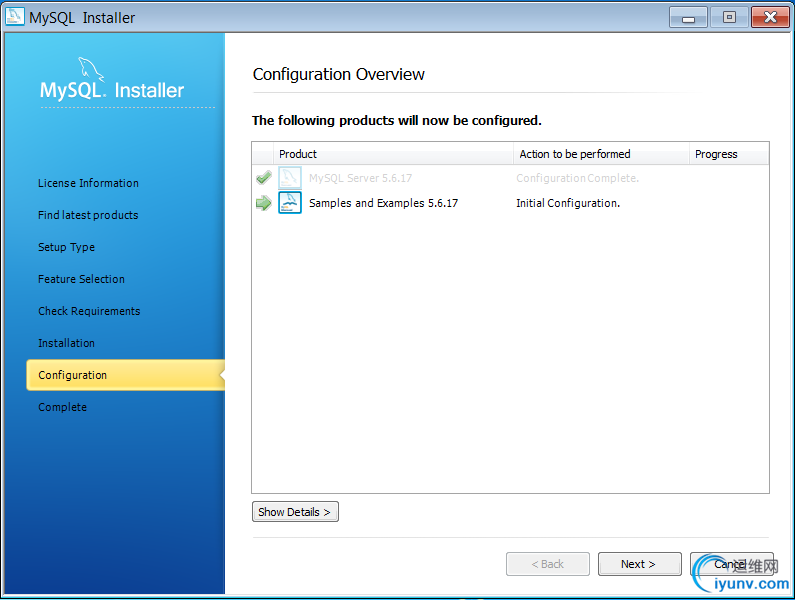
Task: Click the MySQL Installer title bar icon
Action: click(15, 17)
